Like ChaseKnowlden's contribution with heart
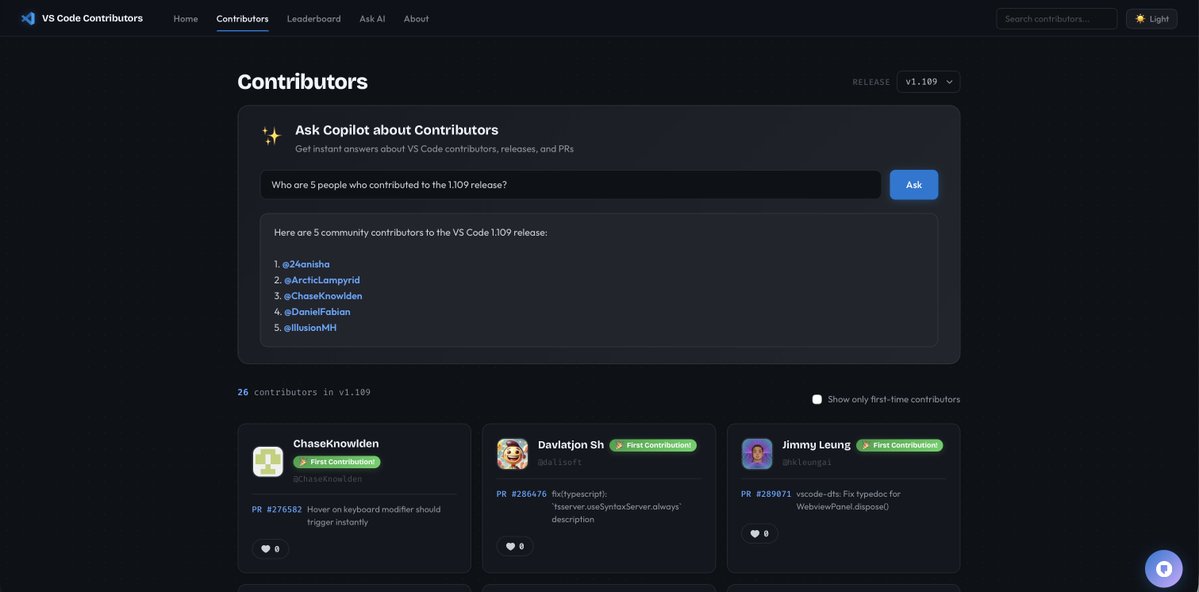The height and width of the screenshot is (592, 1199). 270,549
